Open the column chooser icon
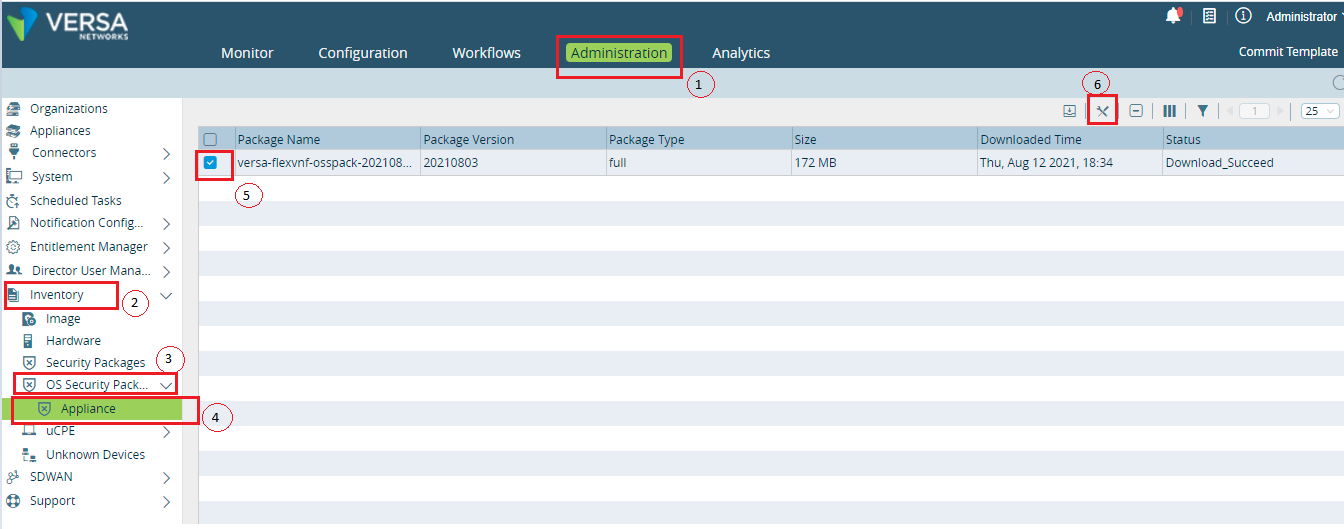The image size is (1344, 529). pos(1169,111)
